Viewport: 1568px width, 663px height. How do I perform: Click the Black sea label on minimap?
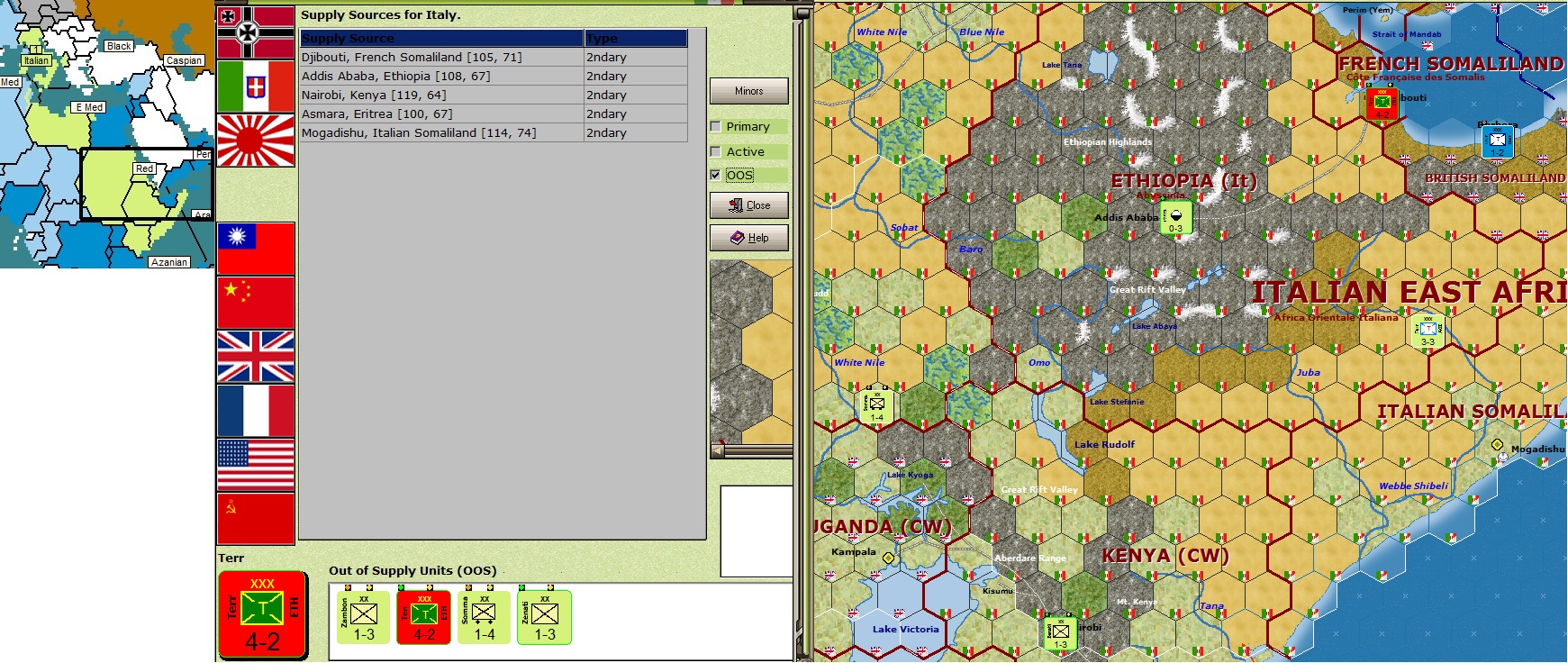(119, 46)
